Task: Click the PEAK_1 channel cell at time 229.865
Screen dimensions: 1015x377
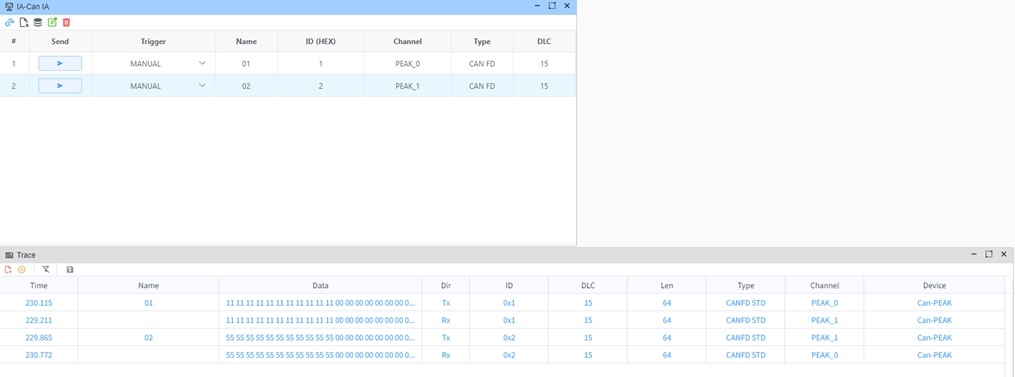Action: pyautogui.click(x=824, y=337)
